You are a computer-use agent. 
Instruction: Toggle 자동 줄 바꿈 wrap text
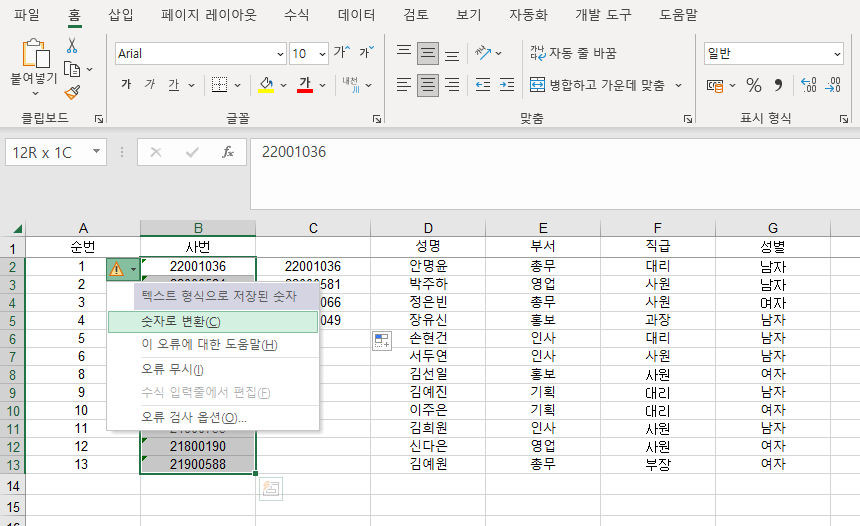(x=573, y=53)
